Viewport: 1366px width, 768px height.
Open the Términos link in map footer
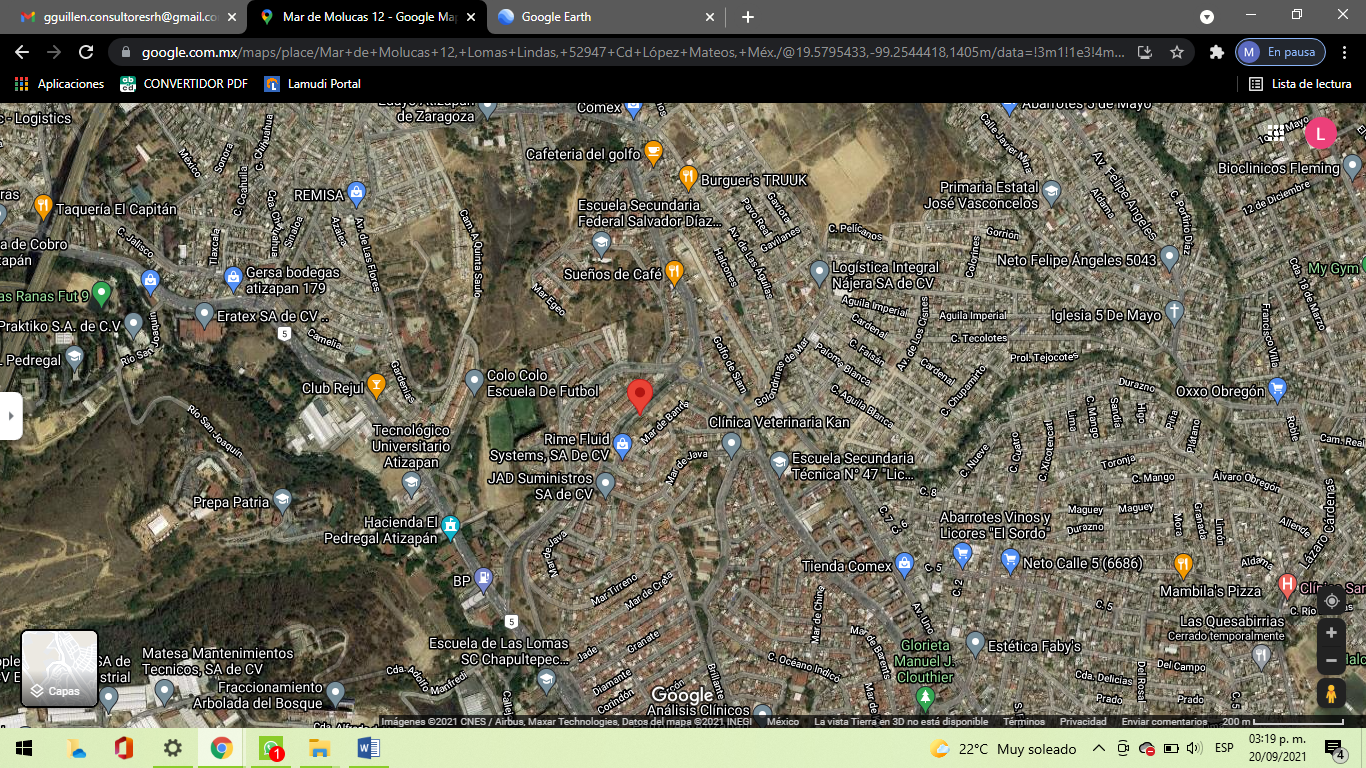1024,721
